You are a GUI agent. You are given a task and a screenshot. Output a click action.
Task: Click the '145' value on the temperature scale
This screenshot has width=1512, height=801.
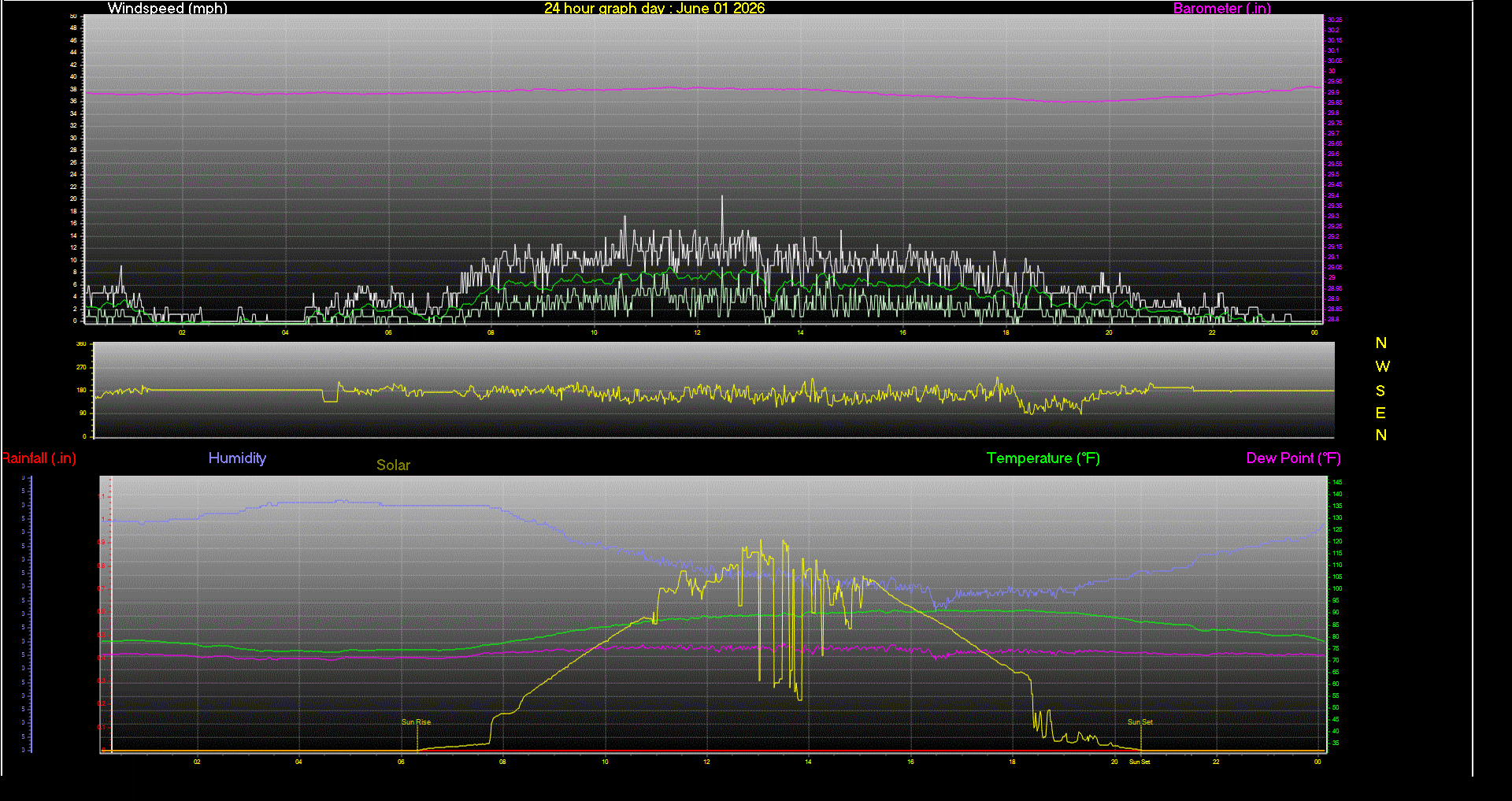tap(1337, 482)
